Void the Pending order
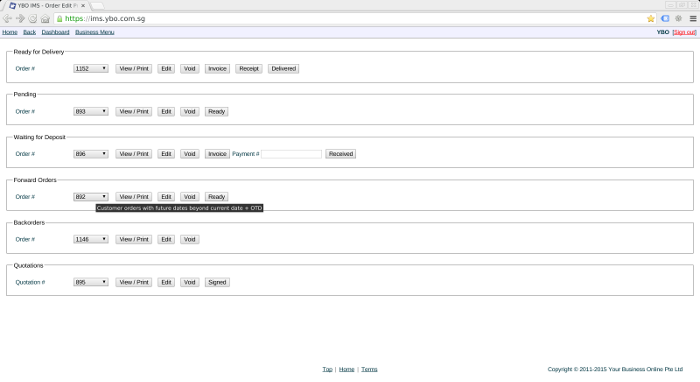 190,112
